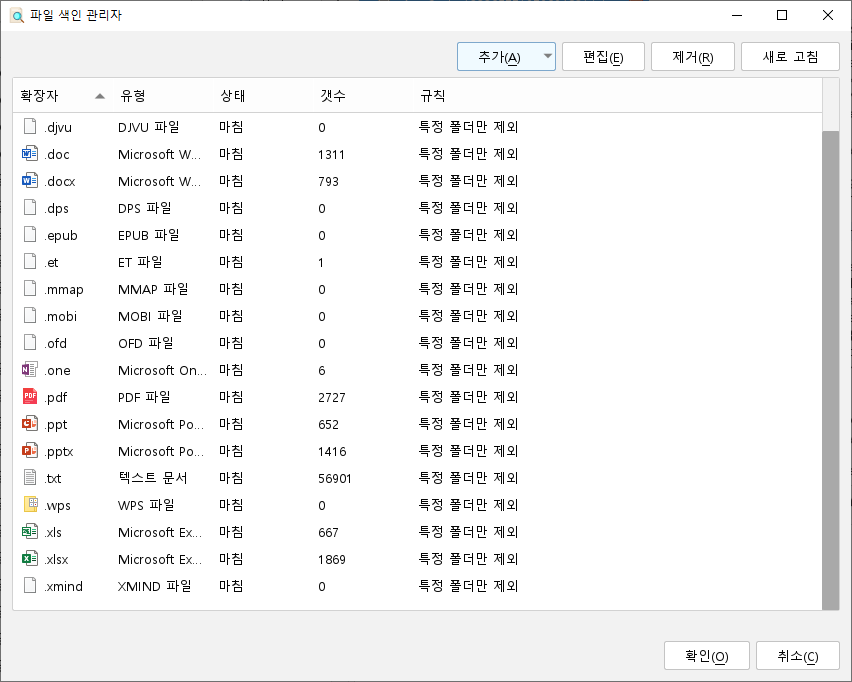This screenshot has height=682, width=852.
Task: Click the text document icon for .txt
Action: tap(30, 478)
